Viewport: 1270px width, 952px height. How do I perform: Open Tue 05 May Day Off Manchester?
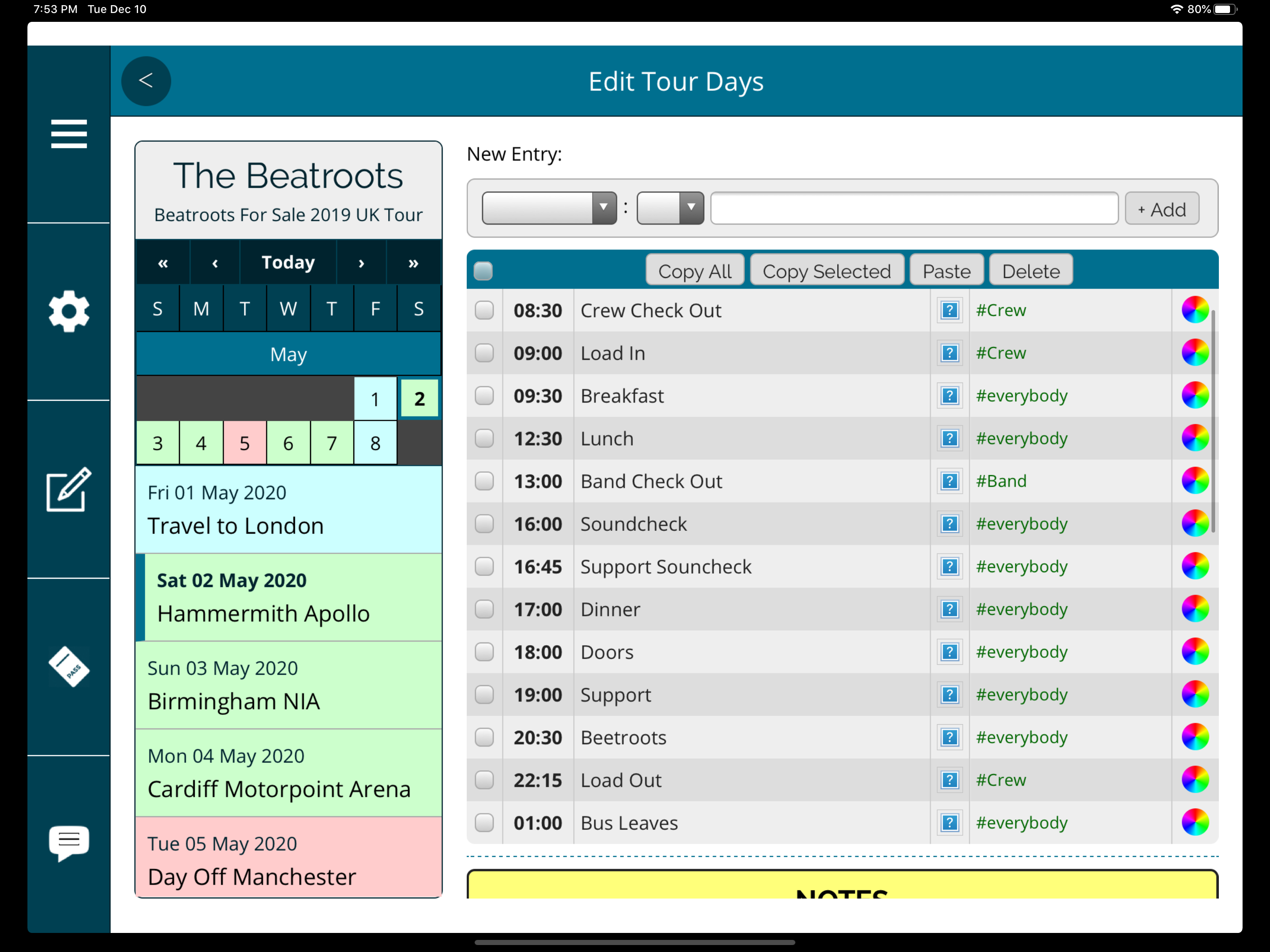[288, 857]
